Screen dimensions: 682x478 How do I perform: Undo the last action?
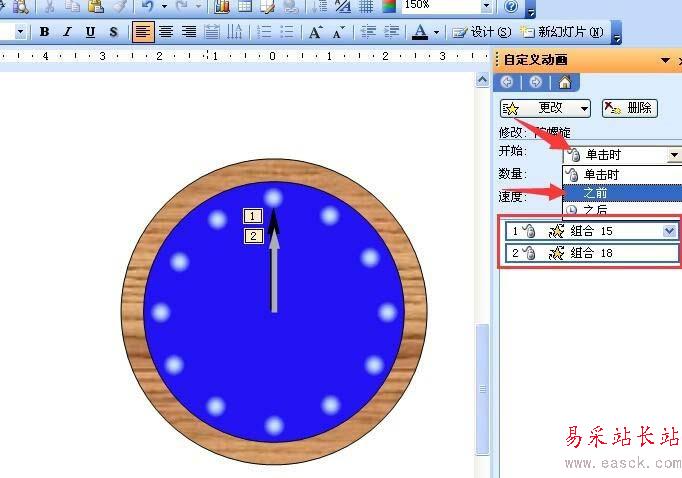pos(148,6)
